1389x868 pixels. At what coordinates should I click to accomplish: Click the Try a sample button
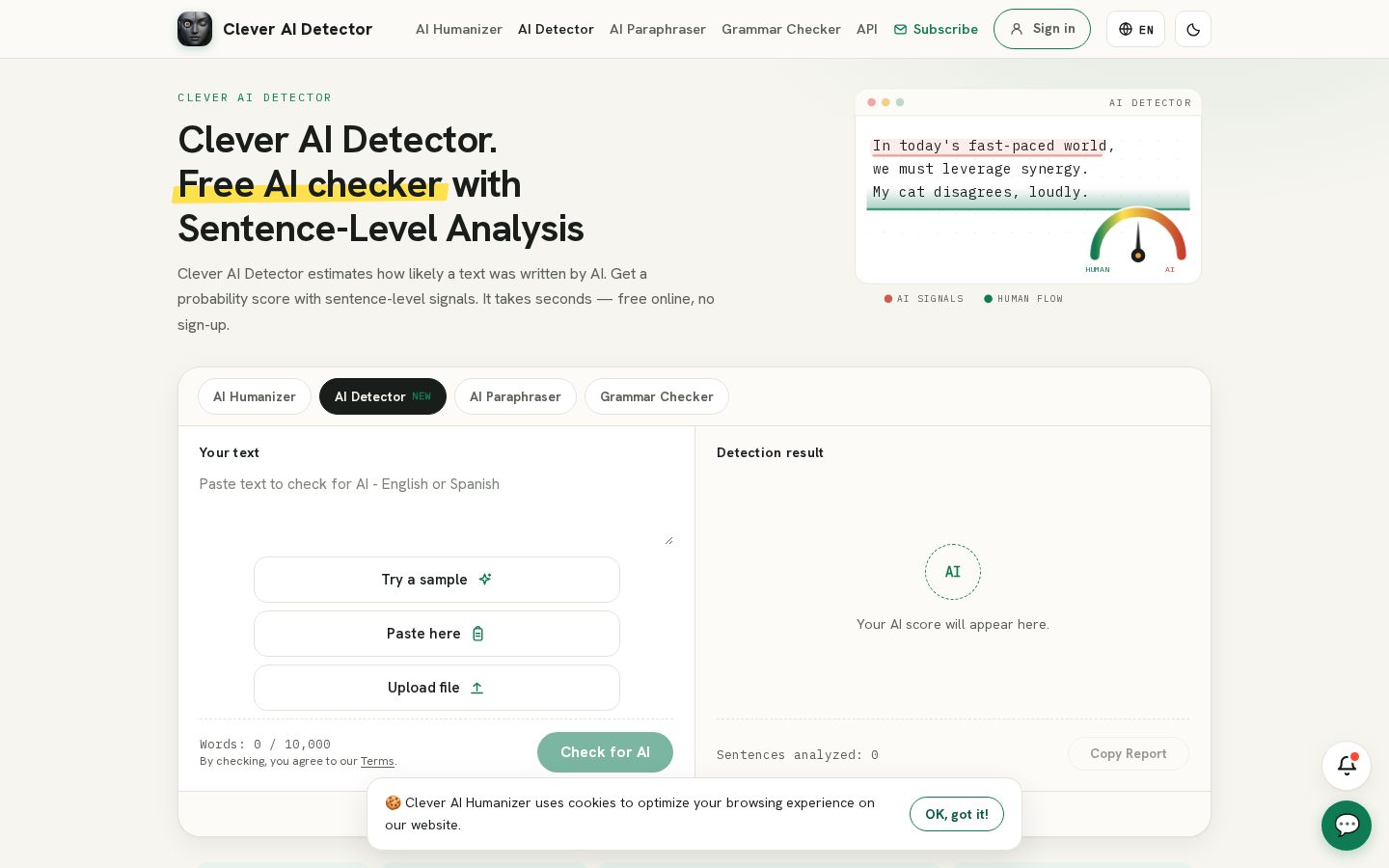437,580
